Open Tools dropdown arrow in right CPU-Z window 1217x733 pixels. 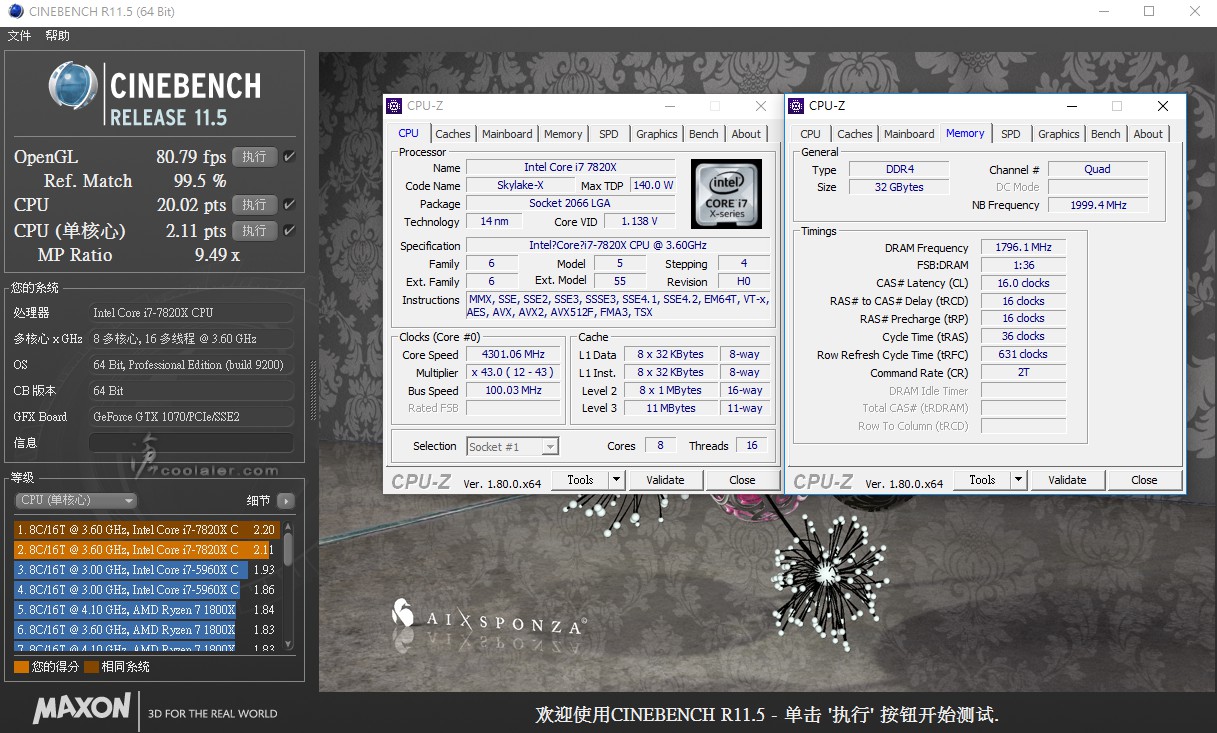[x=1018, y=480]
